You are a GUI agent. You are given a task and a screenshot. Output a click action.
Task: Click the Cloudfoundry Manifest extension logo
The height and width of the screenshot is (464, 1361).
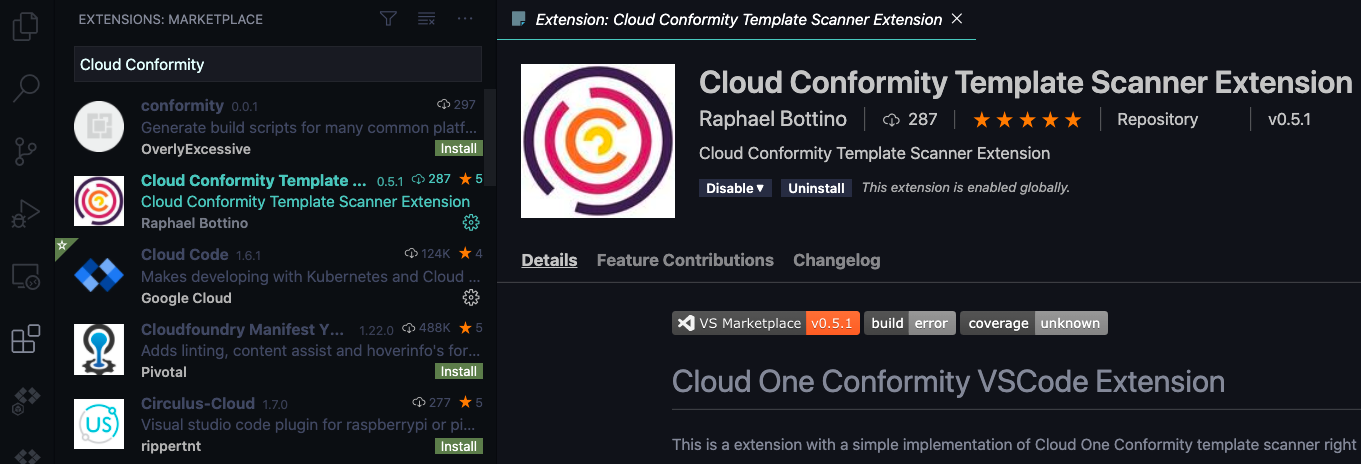(99, 349)
